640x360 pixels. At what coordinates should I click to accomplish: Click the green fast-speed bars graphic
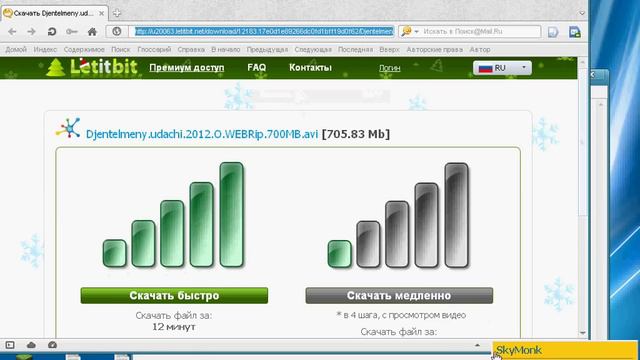(173, 215)
